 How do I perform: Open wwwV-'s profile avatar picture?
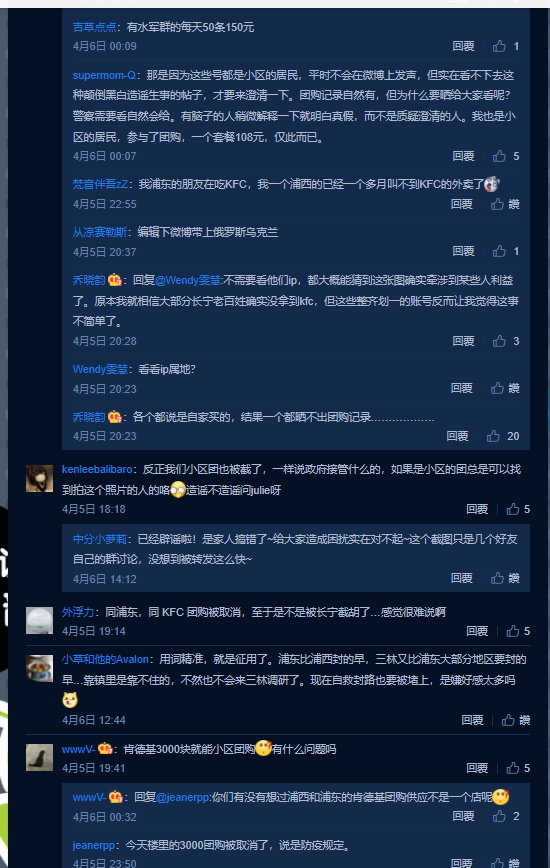pyautogui.click(x=39, y=757)
